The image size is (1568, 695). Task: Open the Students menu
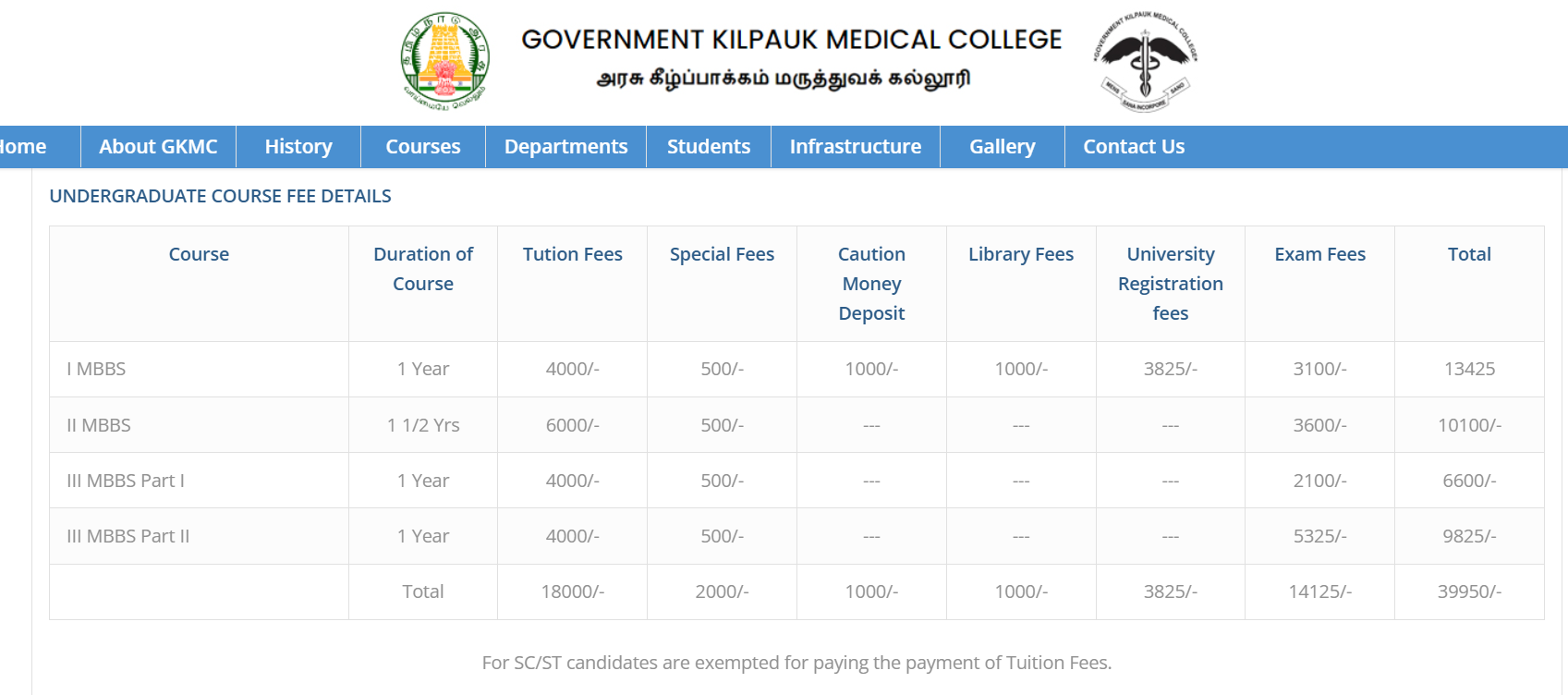point(709,147)
